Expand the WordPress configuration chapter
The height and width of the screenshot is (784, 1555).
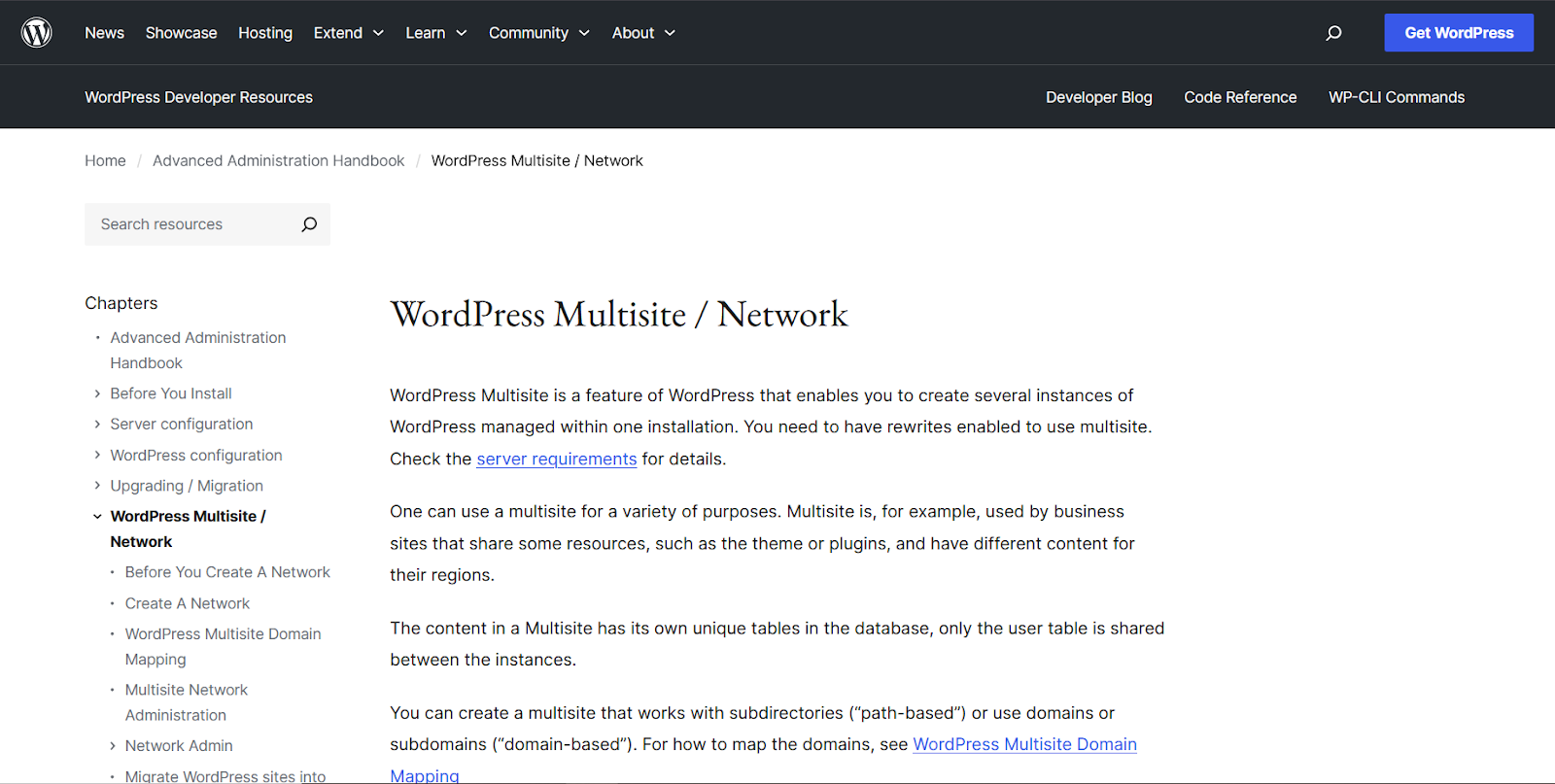(x=97, y=456)
